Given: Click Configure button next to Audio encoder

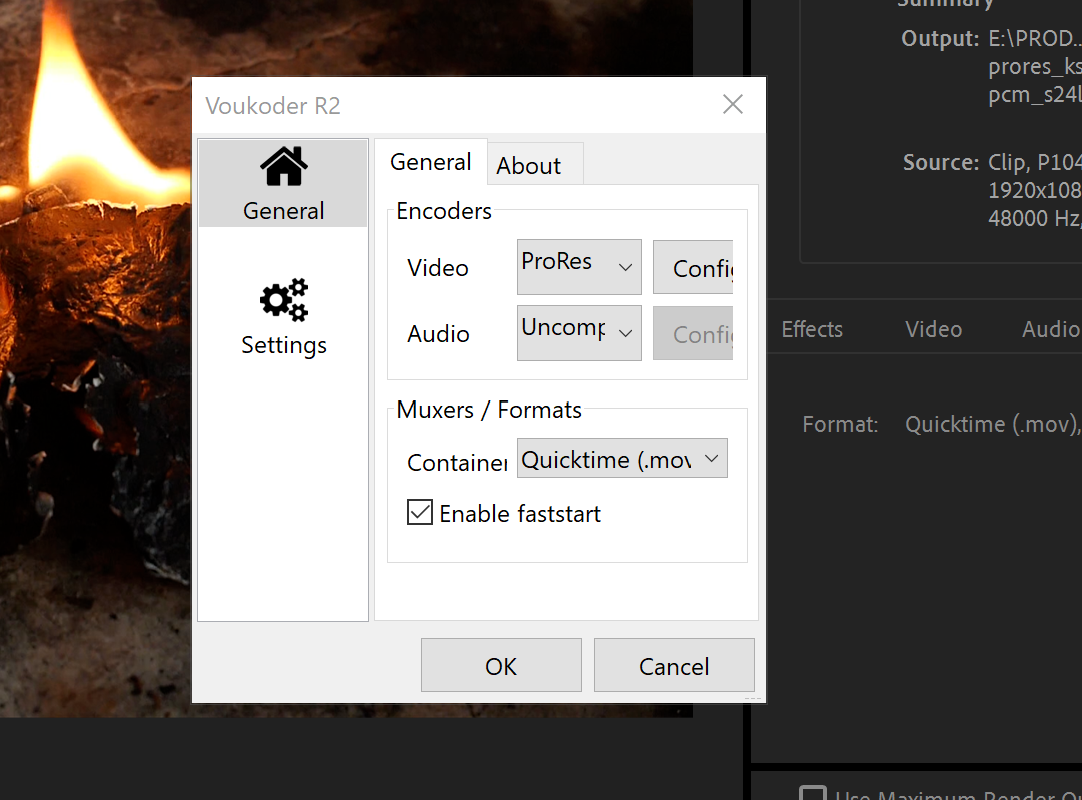Looking at the screenshot, I should point(693,334).
